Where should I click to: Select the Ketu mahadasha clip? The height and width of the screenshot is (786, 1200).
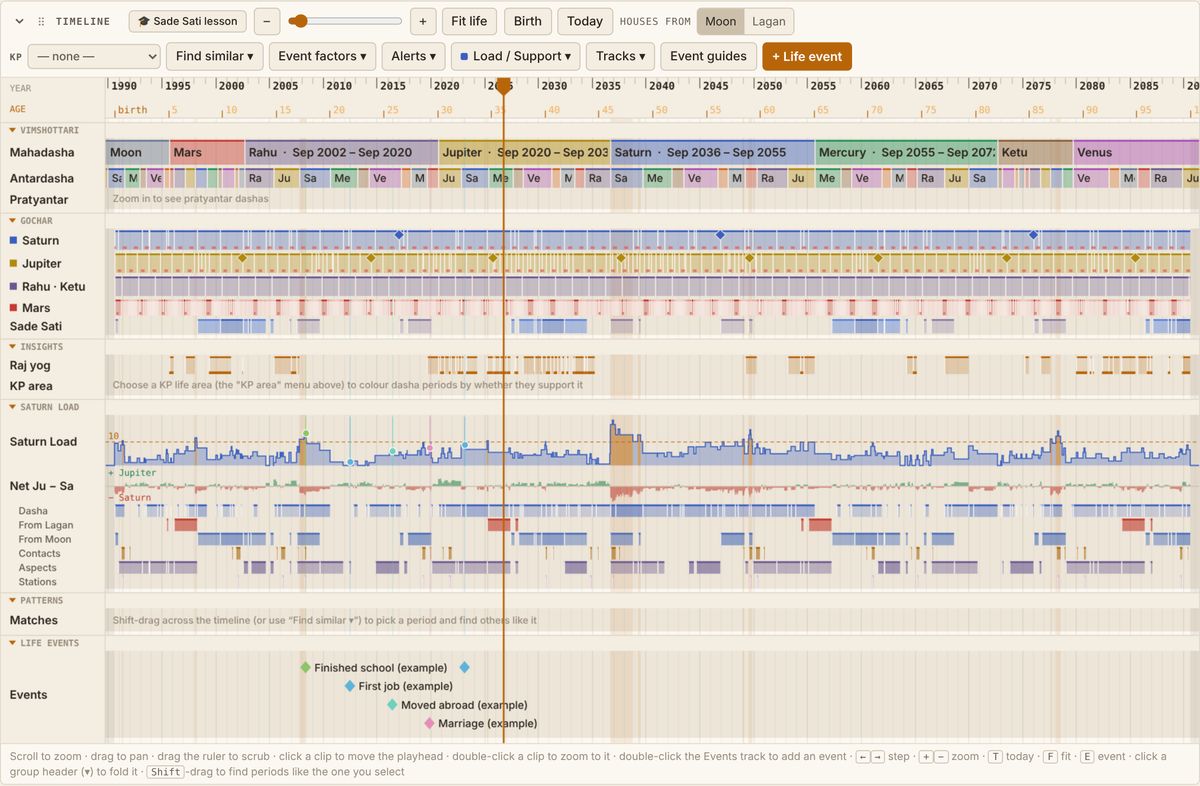(x=1035, y=153)
